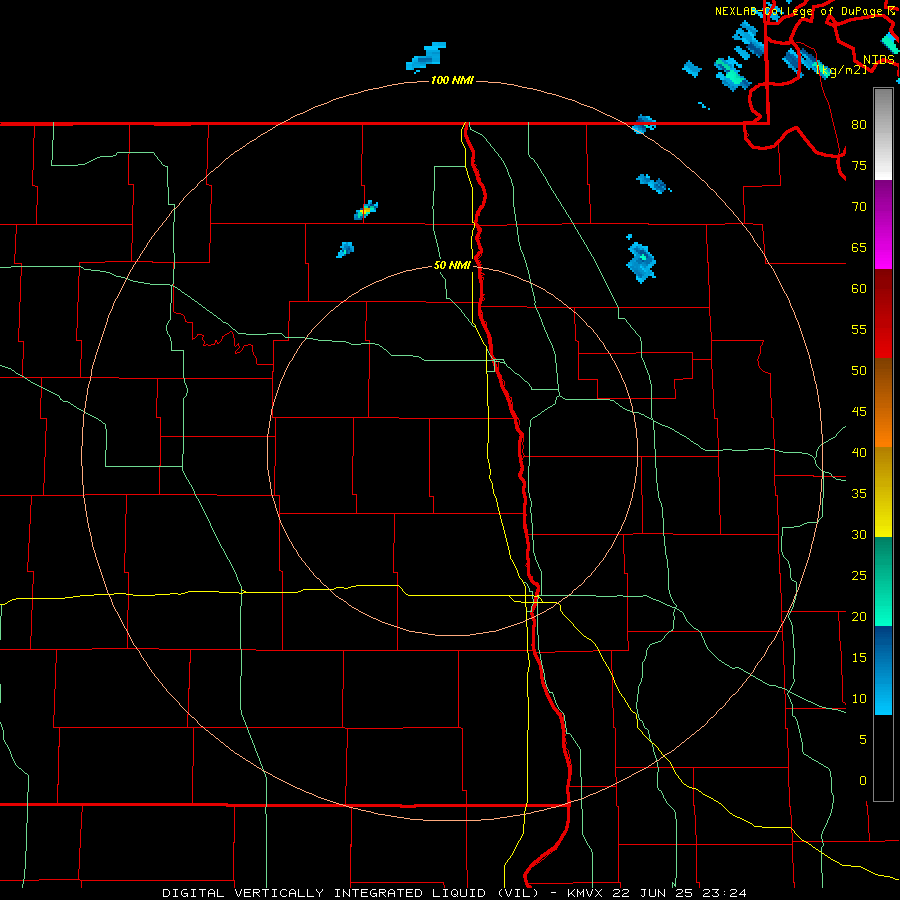The height and width of the screenshot is (900, 900).
Task: Click the 50 value on the color scale
Action: pos(859,370)
